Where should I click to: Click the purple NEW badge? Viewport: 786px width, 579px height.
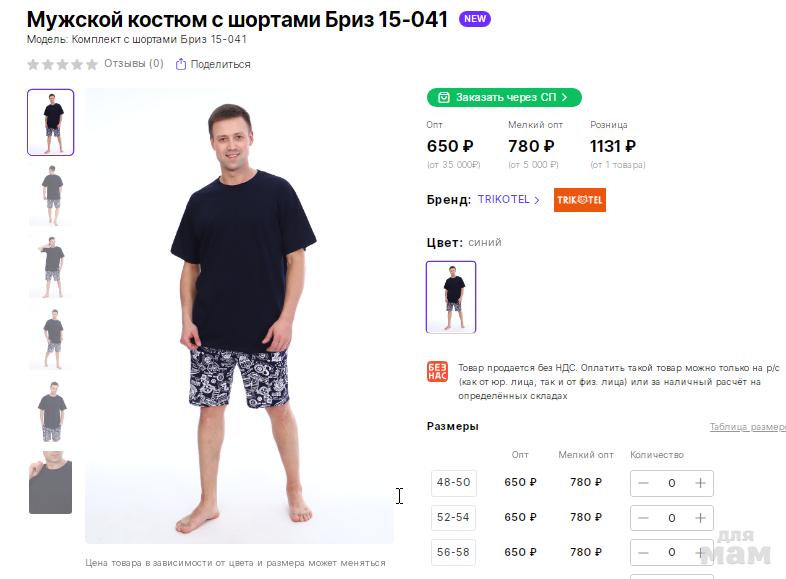pyautogui.click(x=475, y=19)
